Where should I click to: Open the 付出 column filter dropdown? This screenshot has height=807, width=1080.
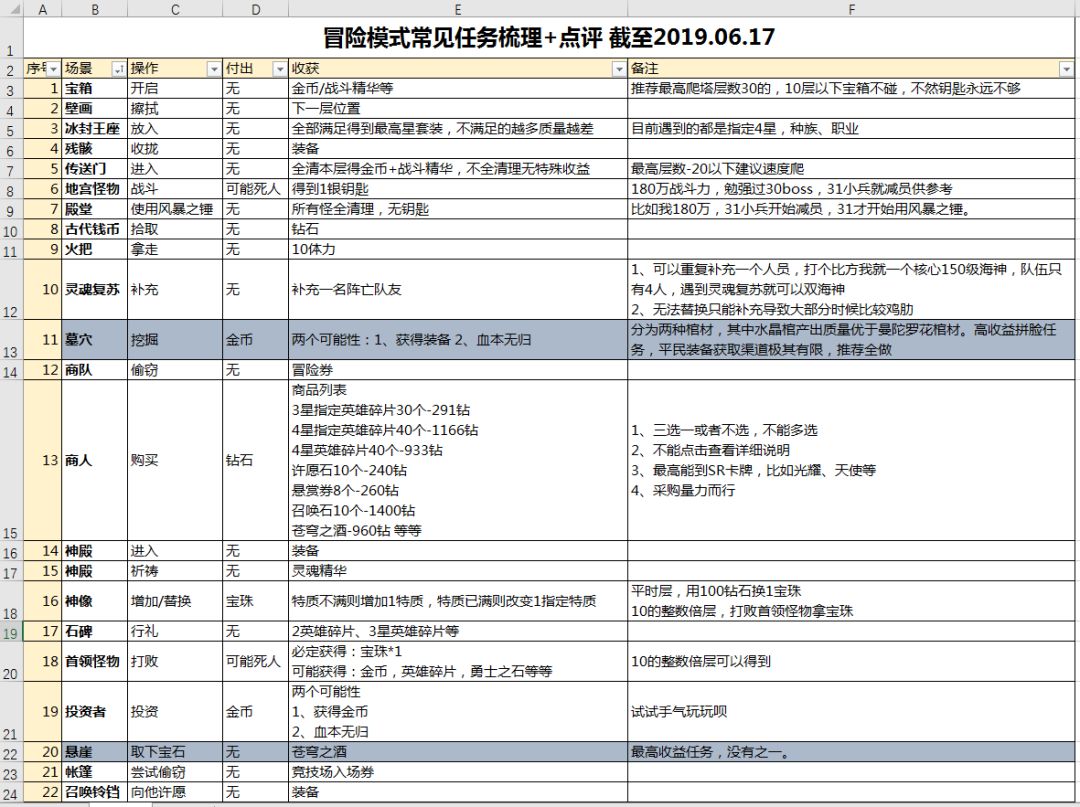pos(279,69)
